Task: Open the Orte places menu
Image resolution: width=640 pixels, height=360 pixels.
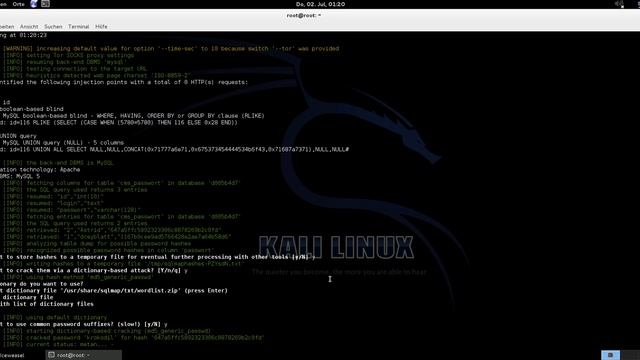Action: click(x=18, y=4)
